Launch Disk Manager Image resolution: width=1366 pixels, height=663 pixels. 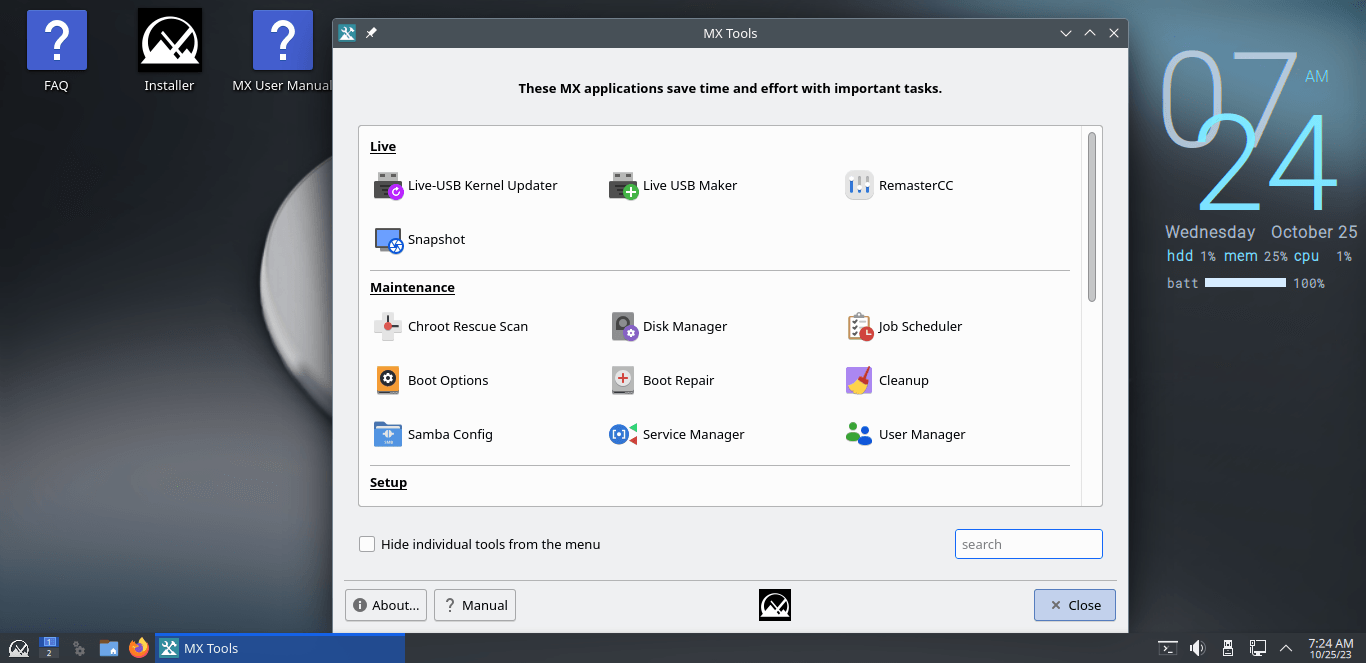[669, 327]
